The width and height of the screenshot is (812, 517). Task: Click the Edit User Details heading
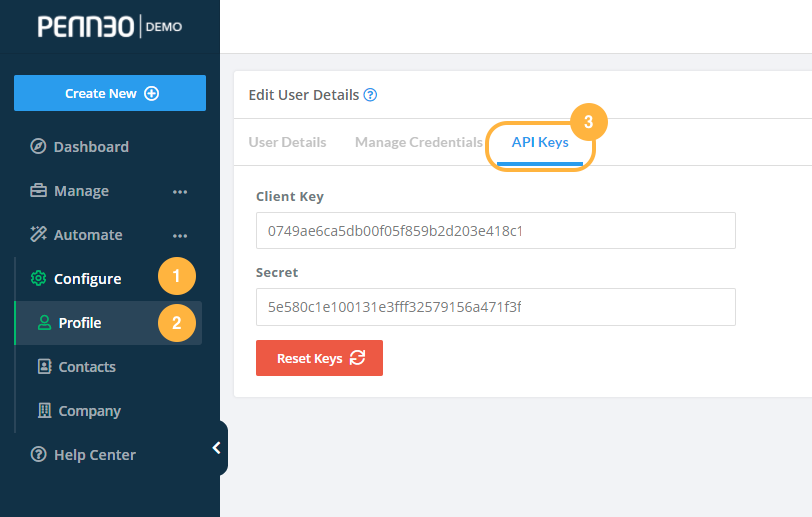click(304, 95)
